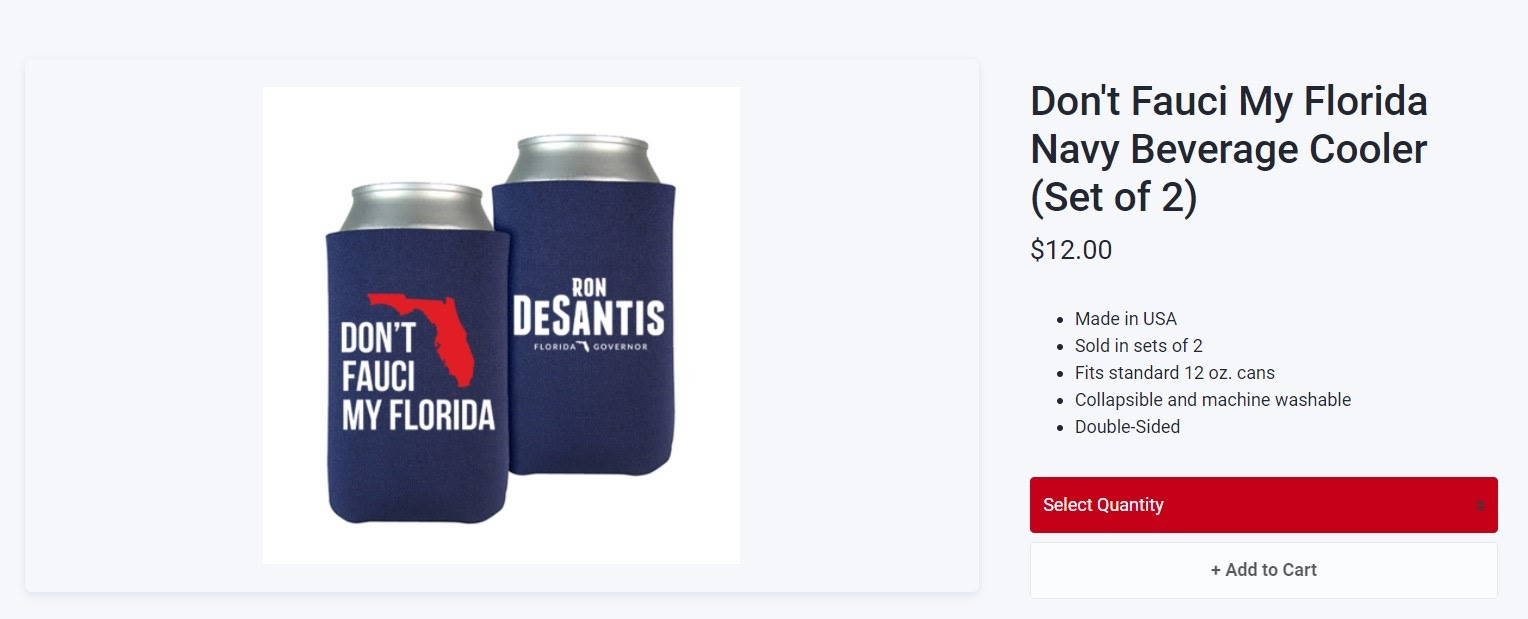Image resolution: width=1528 pixels, height=619 pixels.
Task: Select the product title heading text
Action: pos(1229,149)
